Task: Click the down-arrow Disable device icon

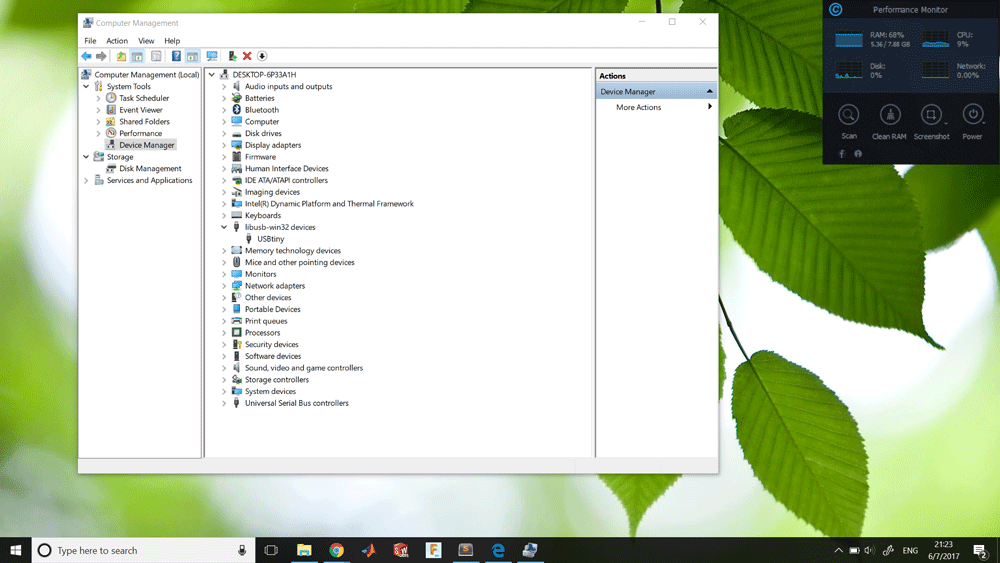Action: point(261,56)
